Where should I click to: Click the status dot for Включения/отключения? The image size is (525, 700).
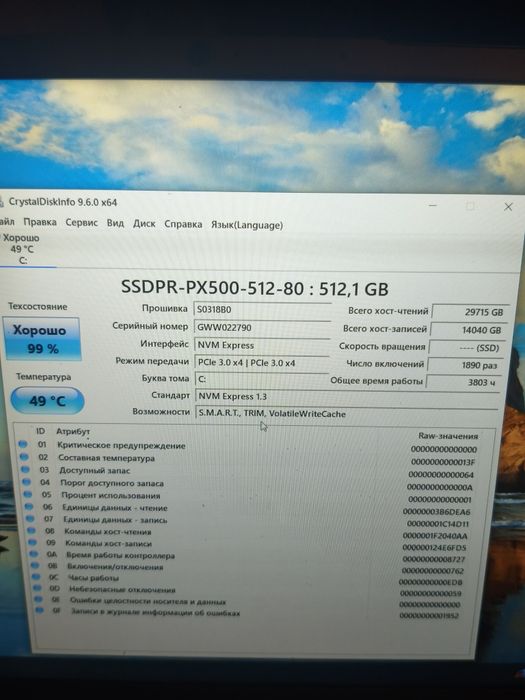[36, 566]
